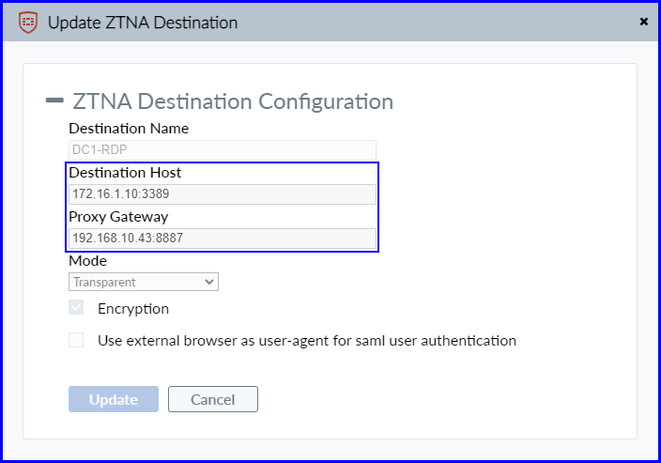Click the Proxy Gateway label
Viewport: 661px width, 463px height.
pyautogui.click(x=118, y=216)
